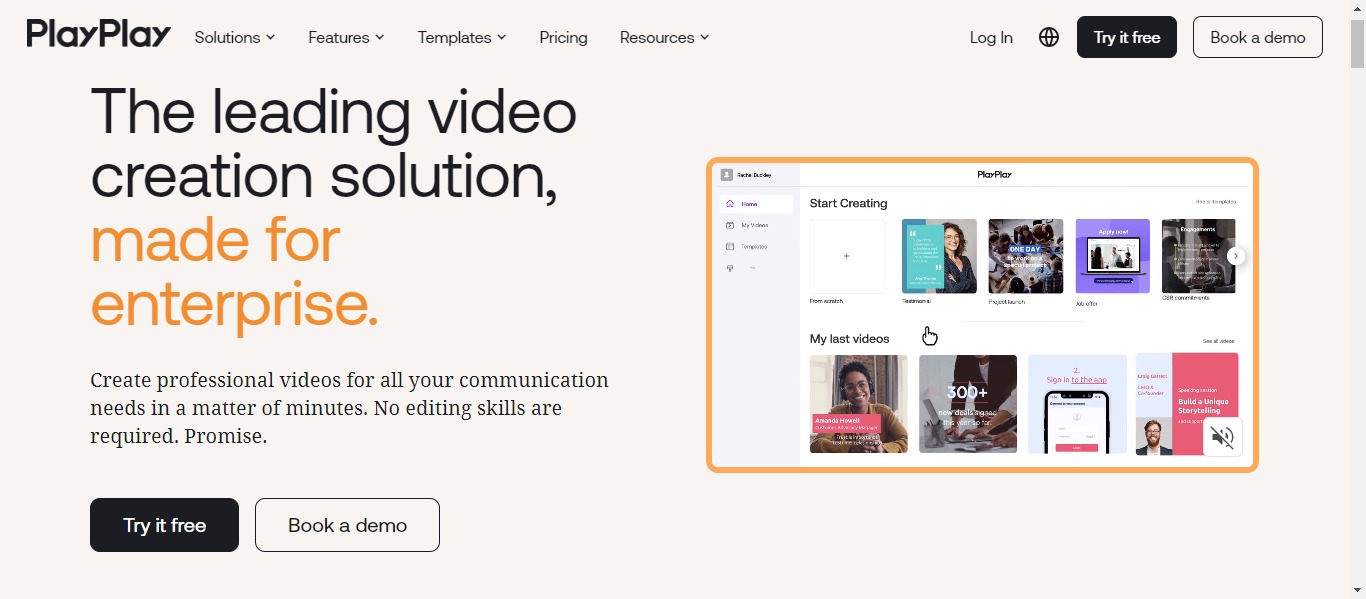
Task: Click the scrollbar down arrow
Action: (x=1358, y=590)
